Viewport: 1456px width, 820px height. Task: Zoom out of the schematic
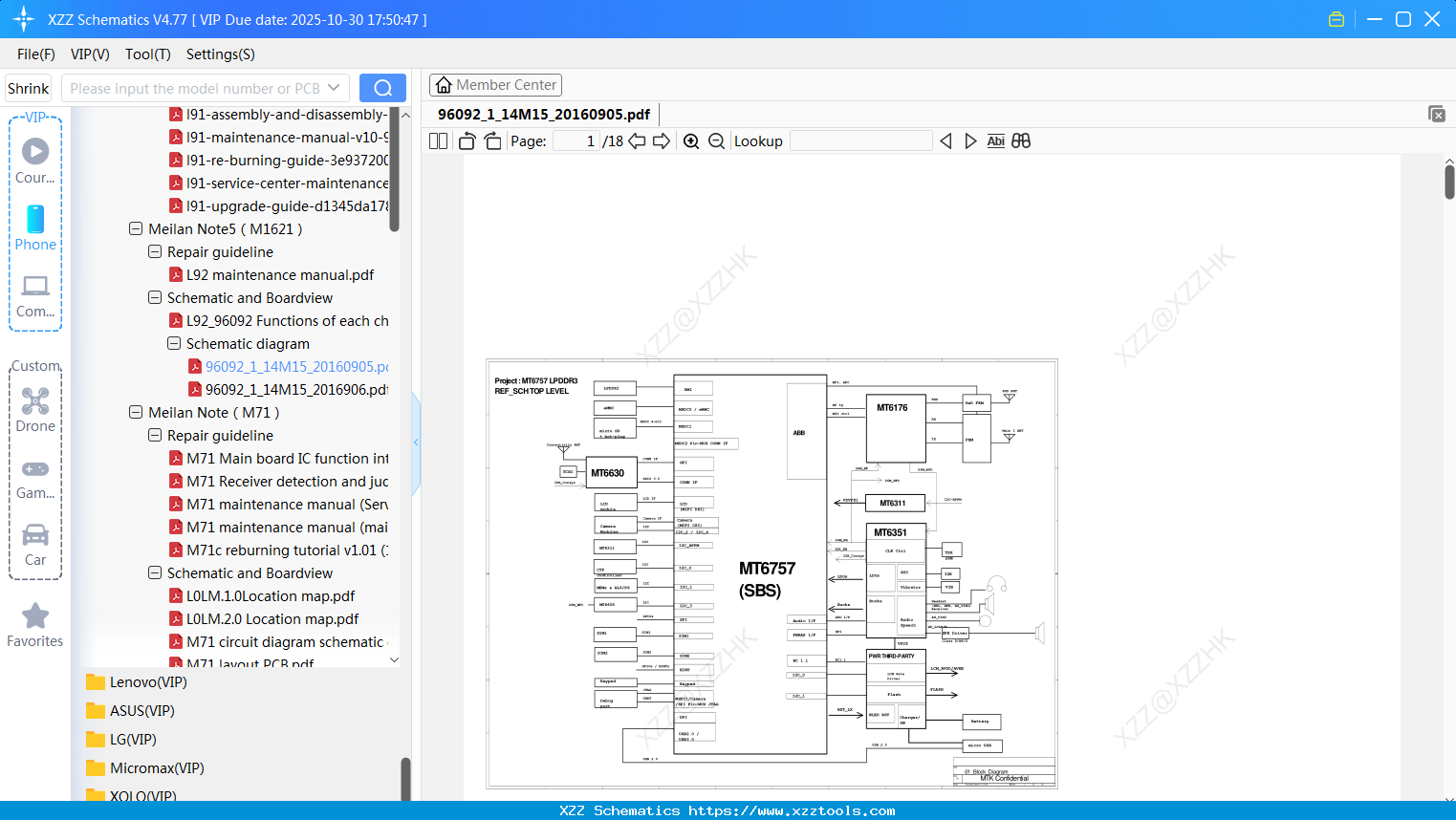point(716,141)
